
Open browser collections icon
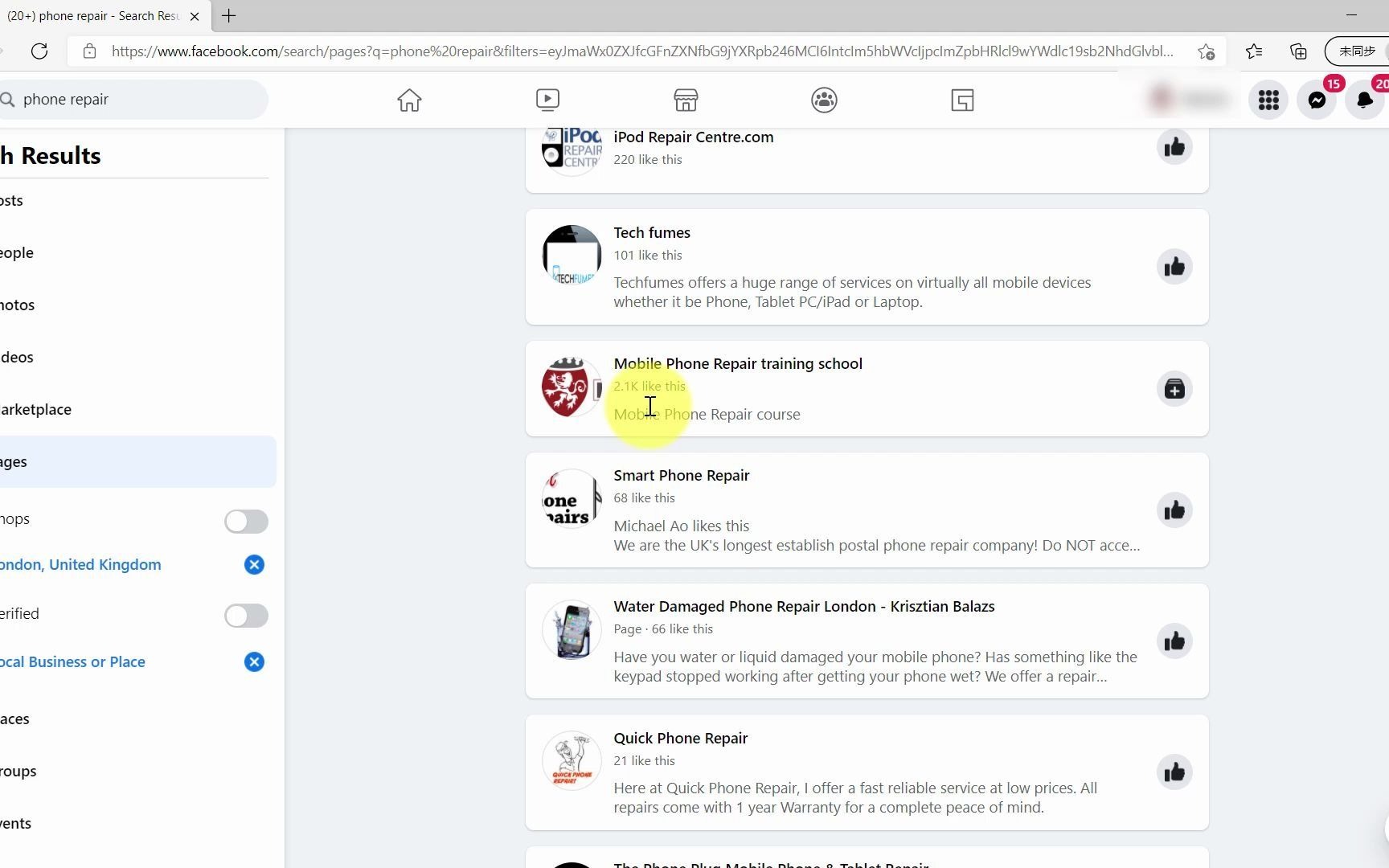[1298, 51]
